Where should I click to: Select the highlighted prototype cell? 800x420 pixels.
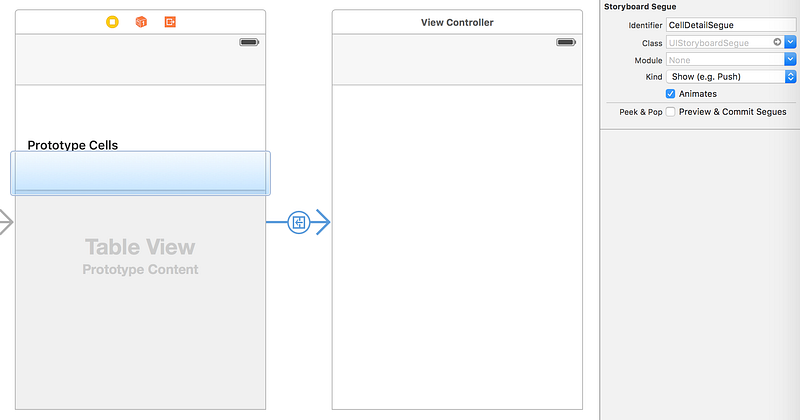coord(140,173)
